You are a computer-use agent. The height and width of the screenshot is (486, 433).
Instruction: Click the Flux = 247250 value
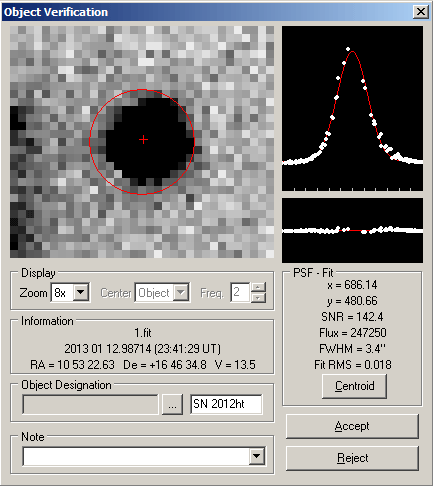(x=352, y=333)
